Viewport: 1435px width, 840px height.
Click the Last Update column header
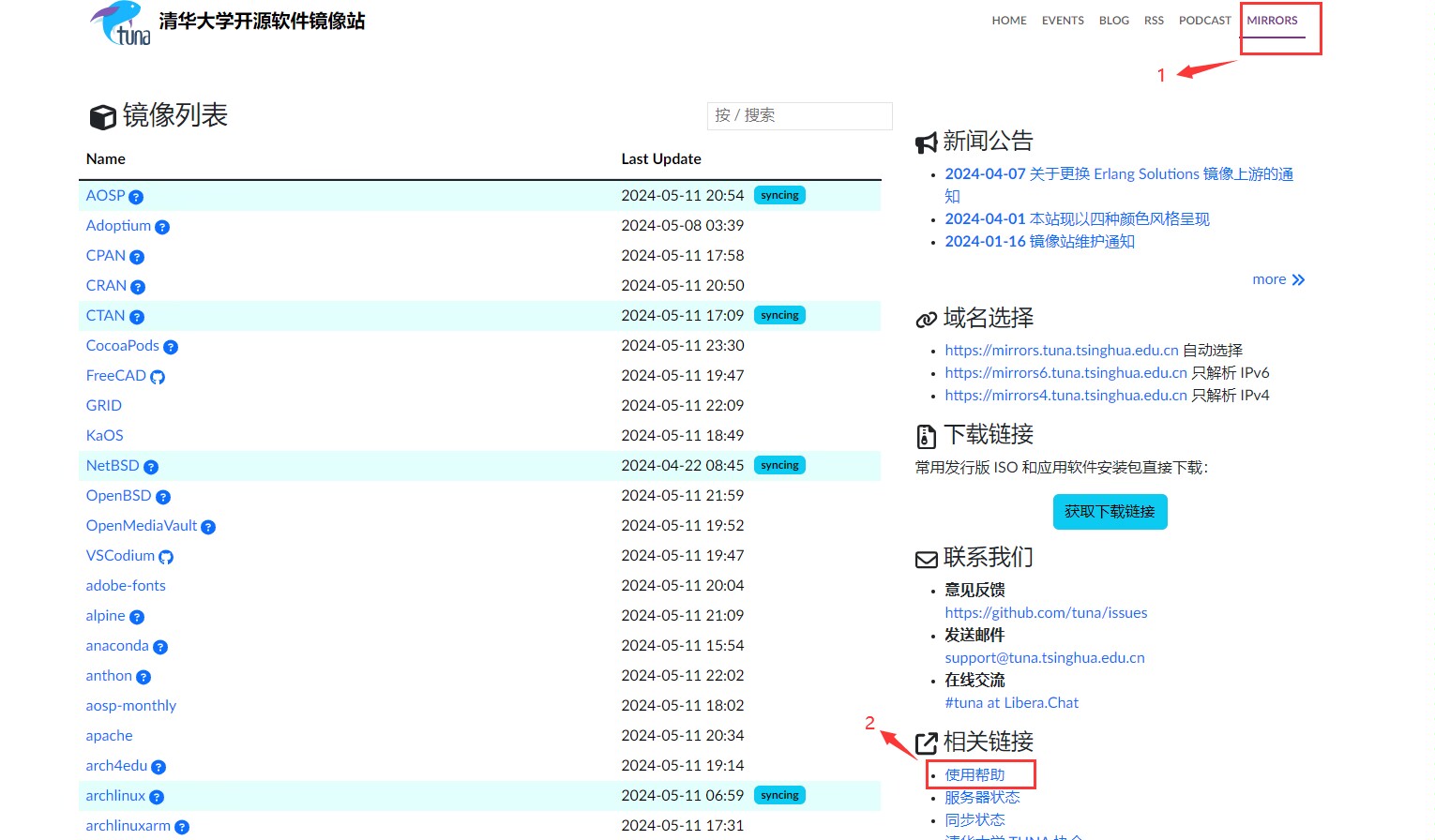click(x=661, y=159)
